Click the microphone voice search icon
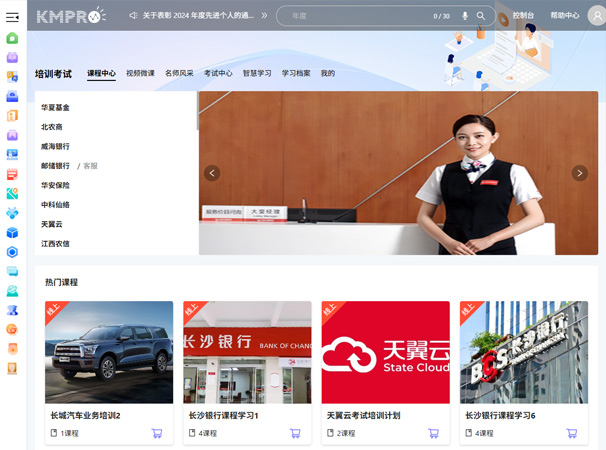The width and height of the screenshot is (606, 450). coord(465,16)
